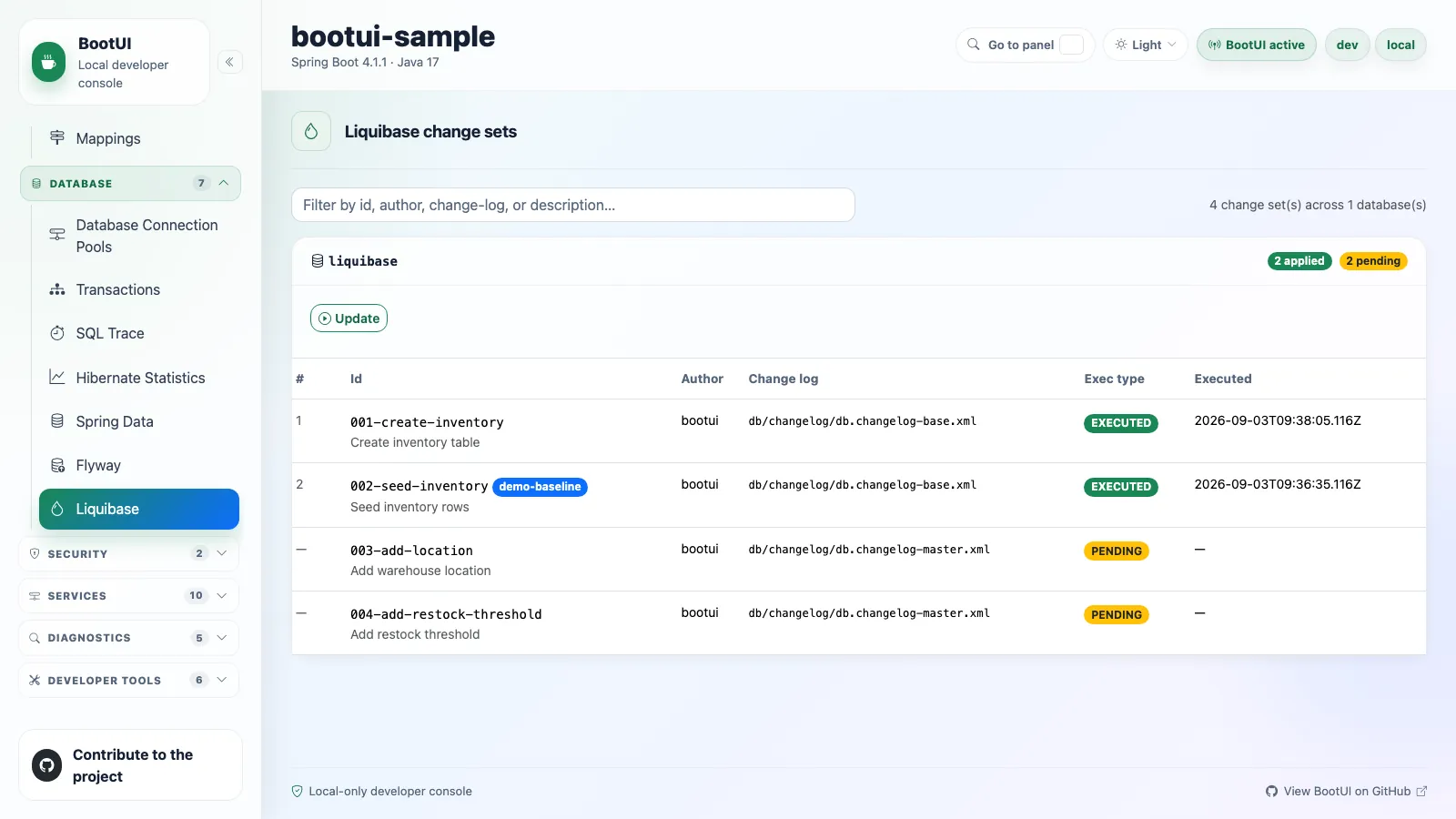
Task: Click the local profile badge
Action: (x=1400, y=45)
